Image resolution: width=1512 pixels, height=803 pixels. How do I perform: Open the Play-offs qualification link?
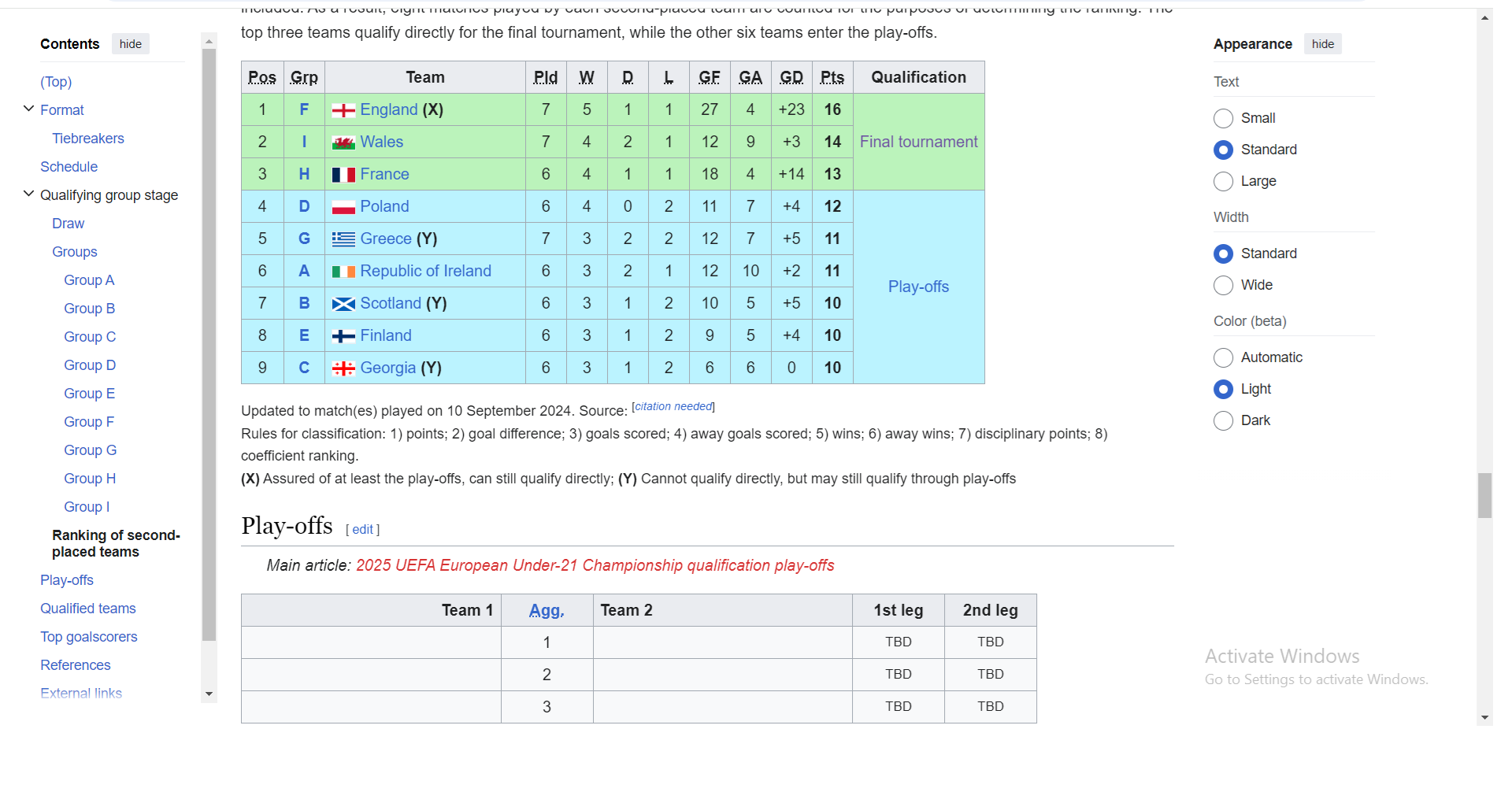[x=918, y=287]
